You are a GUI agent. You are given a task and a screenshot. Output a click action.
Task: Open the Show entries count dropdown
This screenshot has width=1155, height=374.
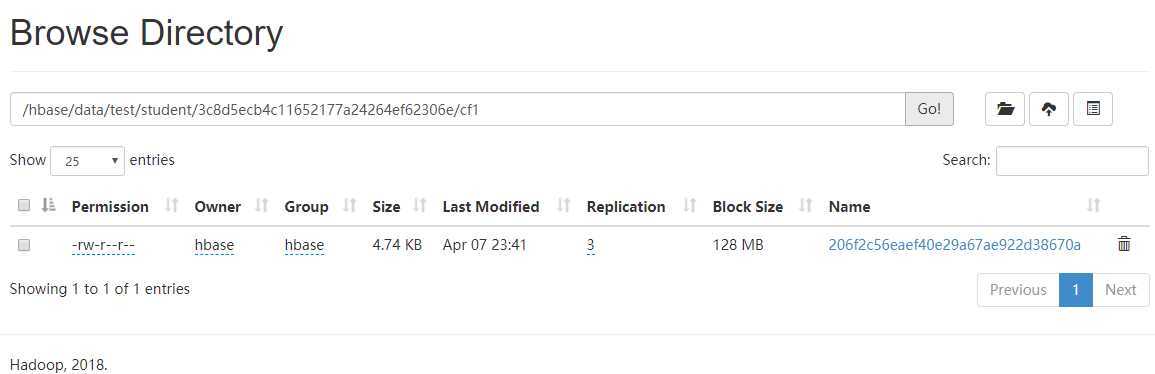coord(88,160)
